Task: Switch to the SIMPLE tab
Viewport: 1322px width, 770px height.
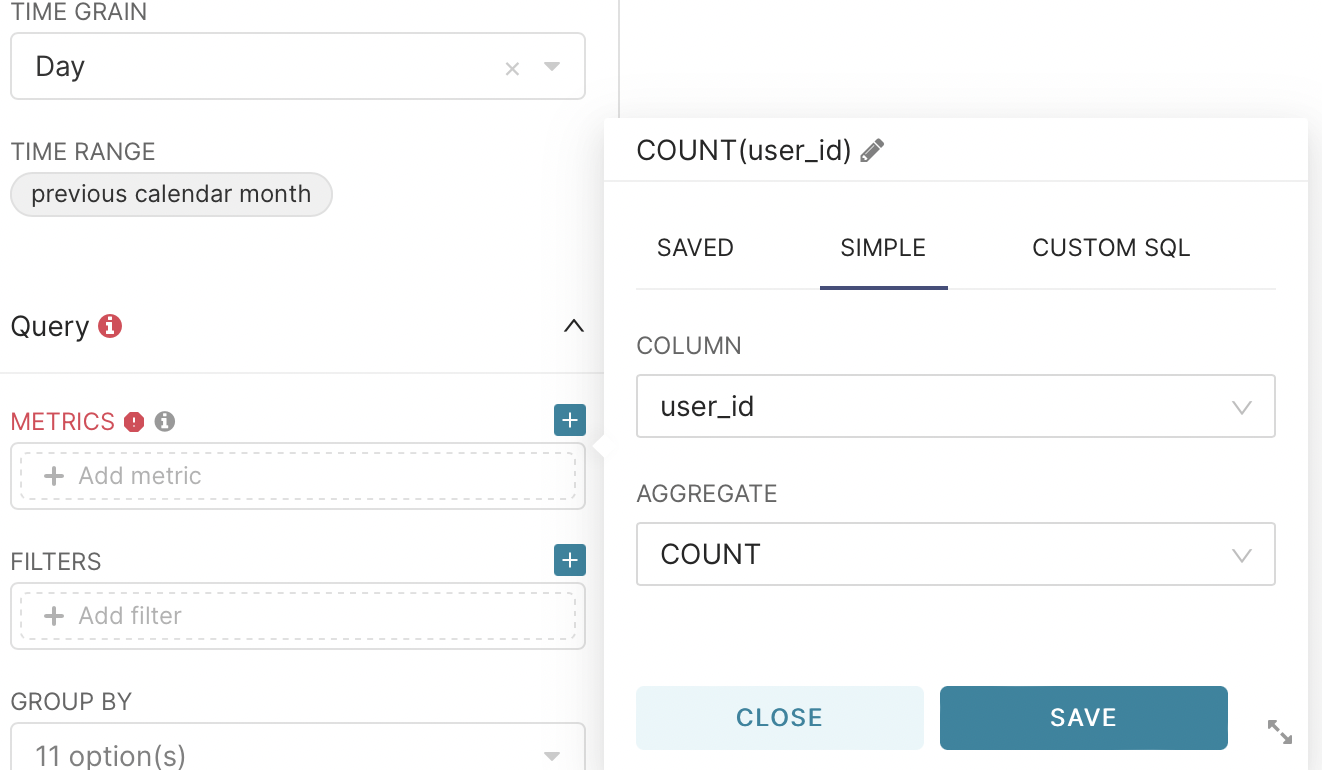Action: click(x=883, y=248)
